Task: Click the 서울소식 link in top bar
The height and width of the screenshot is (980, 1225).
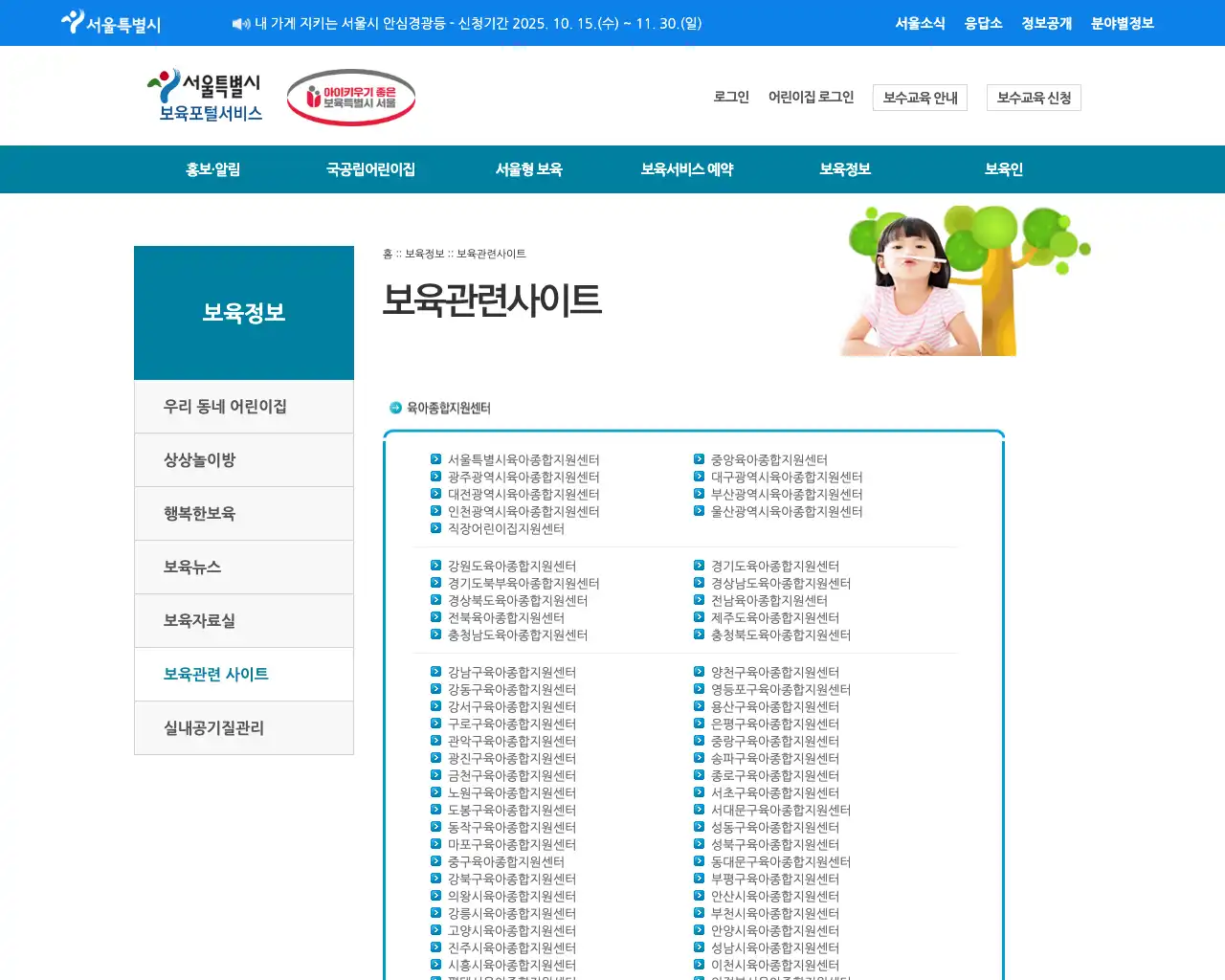Action: [x=920, y=23]
